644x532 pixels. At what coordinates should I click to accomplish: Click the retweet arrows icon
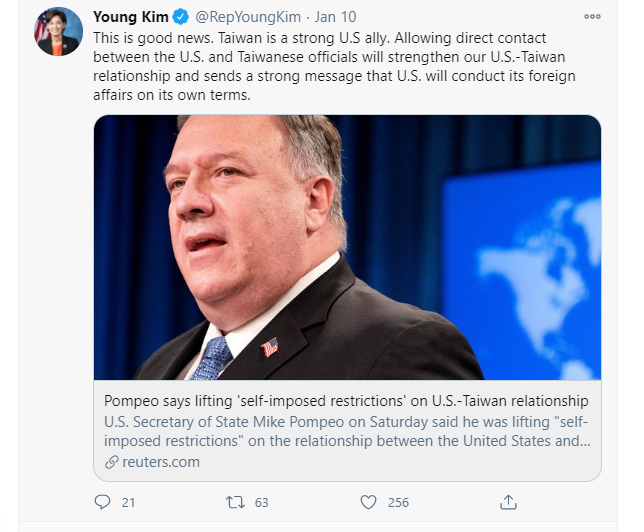[x=235, y=502]
